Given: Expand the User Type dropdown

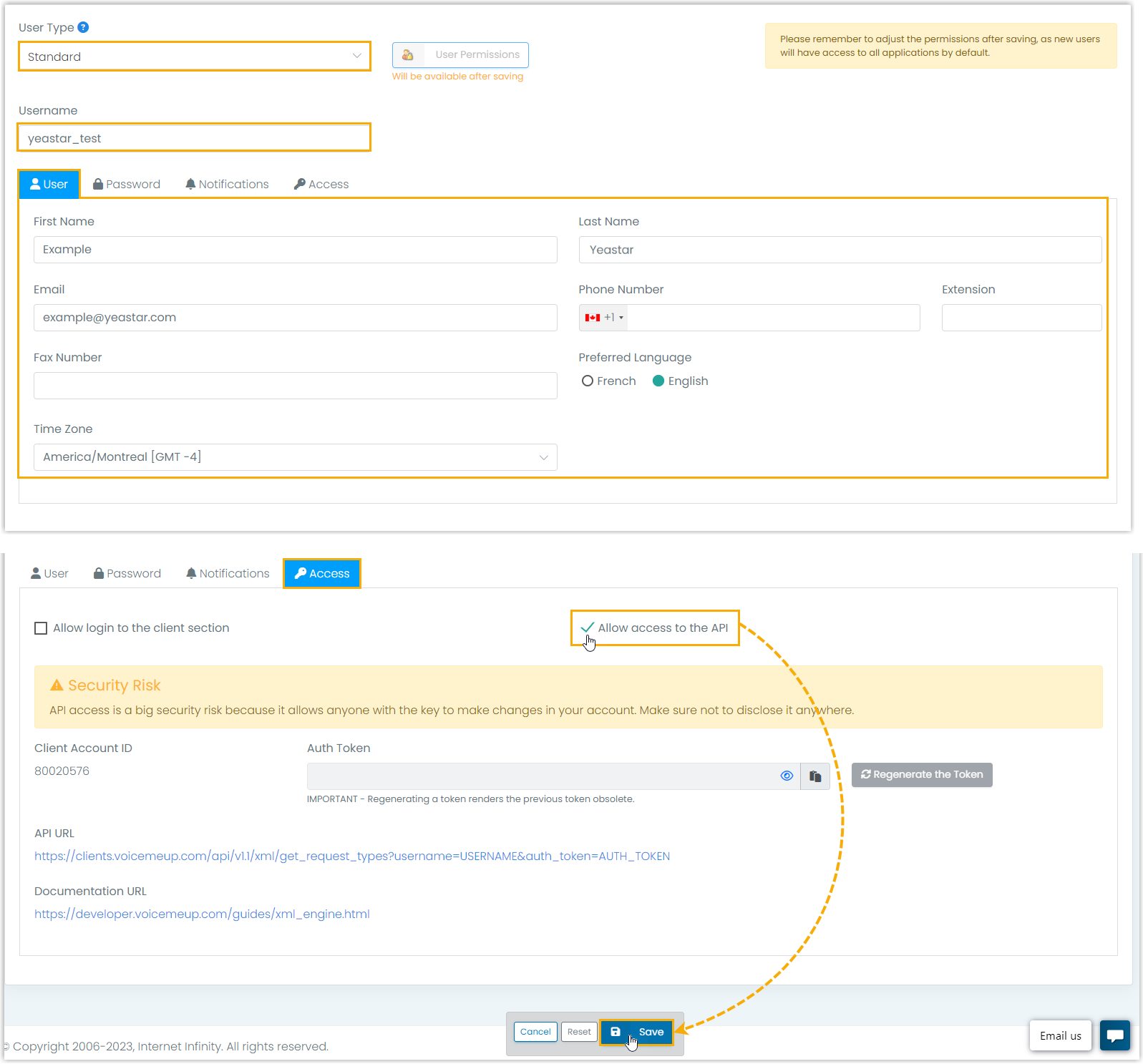Looking at the screenshot, I should tap(194, 57).
